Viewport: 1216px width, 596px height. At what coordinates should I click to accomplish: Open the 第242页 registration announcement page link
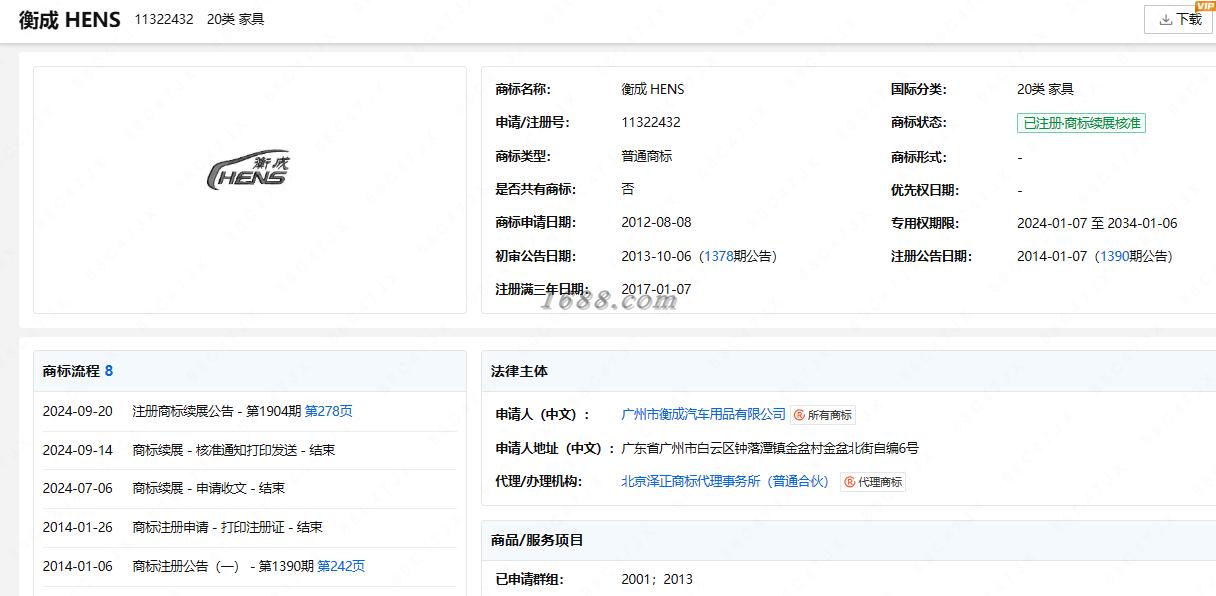tap(341, 566)
